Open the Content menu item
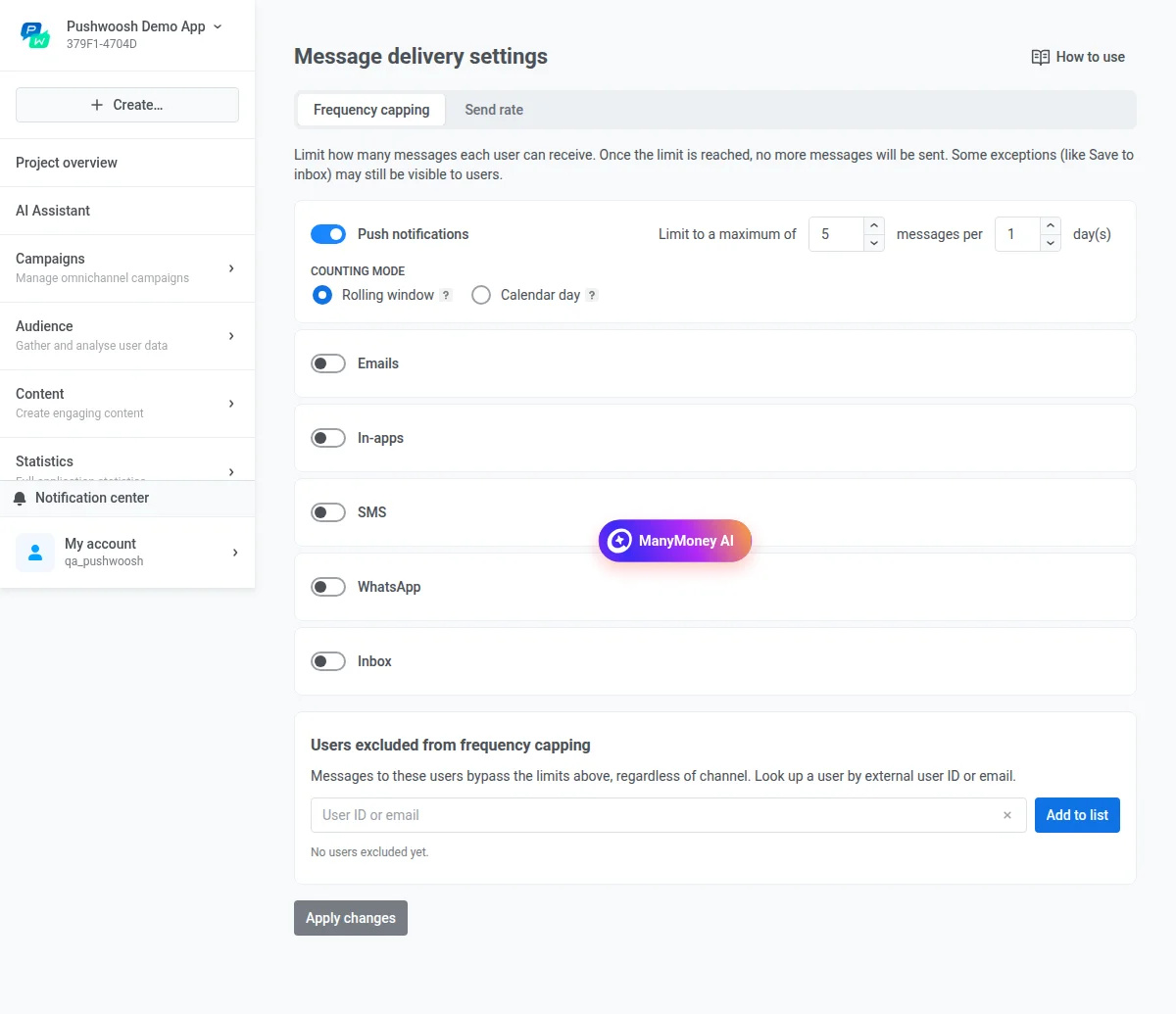This screenshot has height=1014, width=1176. (127, 403)
